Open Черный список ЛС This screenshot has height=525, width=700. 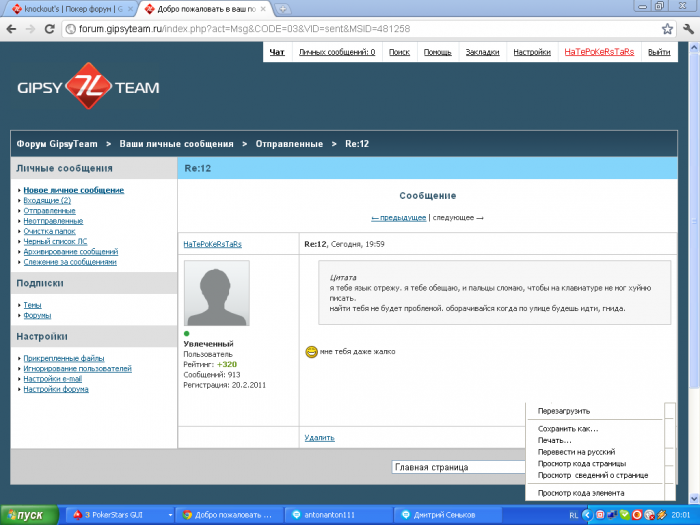[x=55, y=242]
